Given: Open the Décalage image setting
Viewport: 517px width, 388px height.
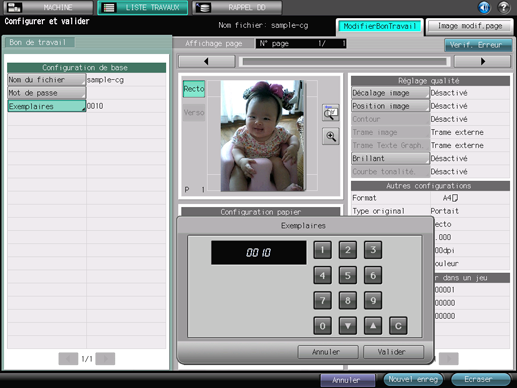Looking at the screenshot, I should (390, 93).
